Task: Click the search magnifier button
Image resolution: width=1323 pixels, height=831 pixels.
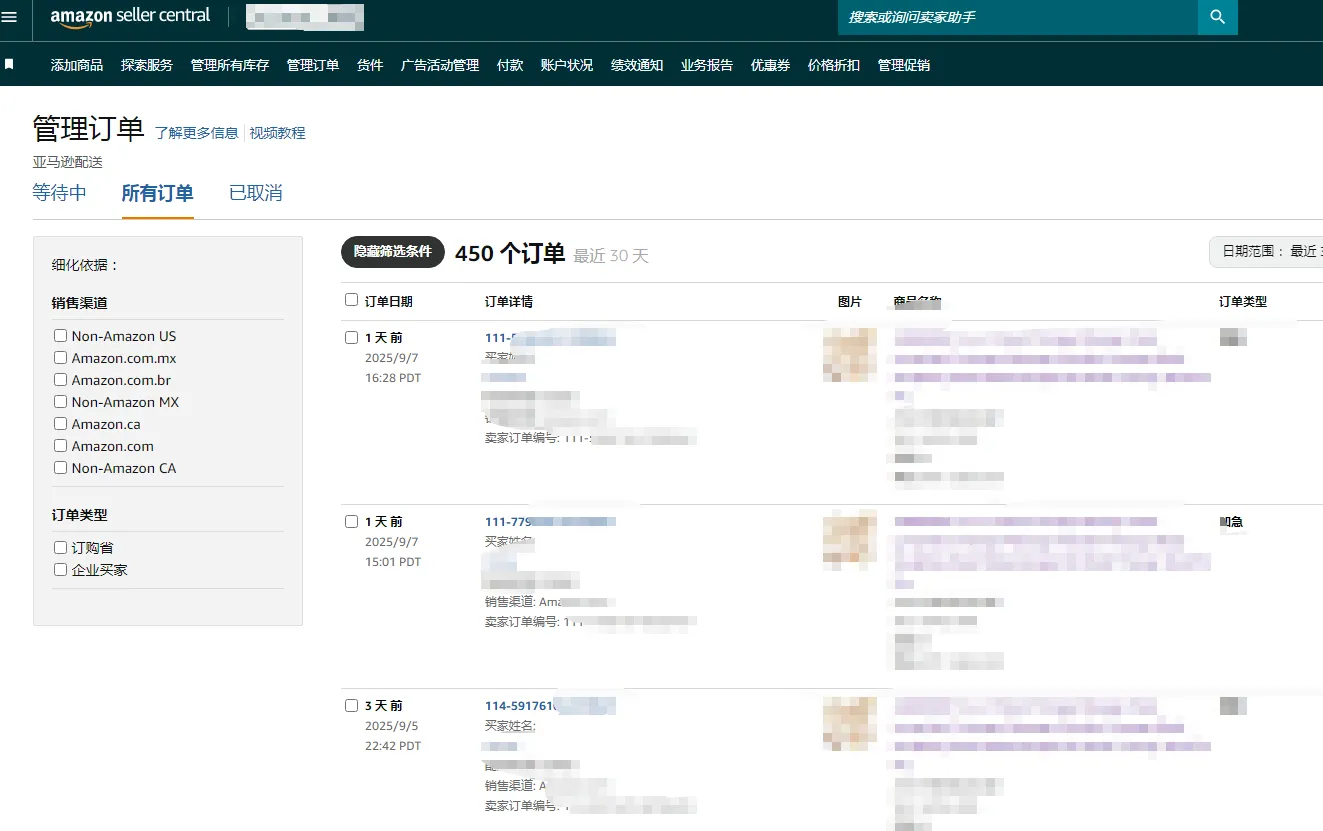Action: tap(1217, 17)
